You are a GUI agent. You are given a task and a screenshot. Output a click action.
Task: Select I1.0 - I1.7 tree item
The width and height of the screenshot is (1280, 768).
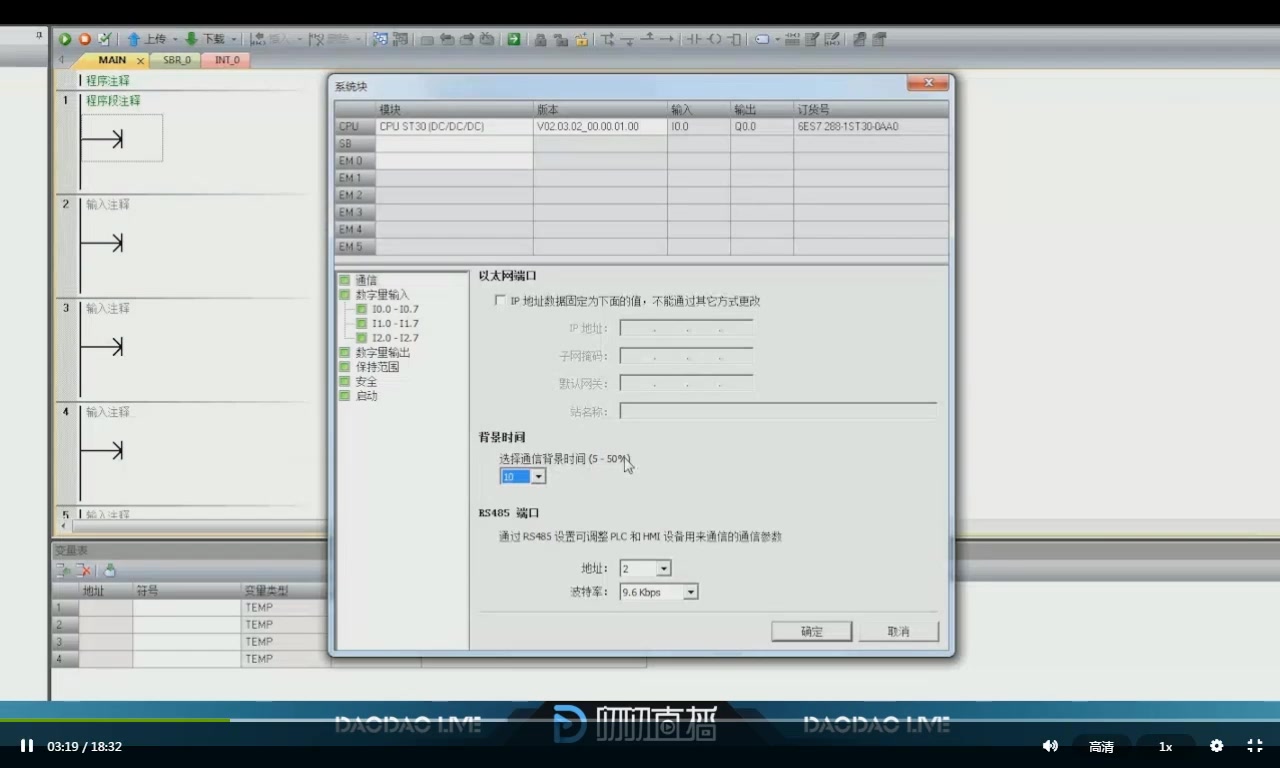(395, 323)
